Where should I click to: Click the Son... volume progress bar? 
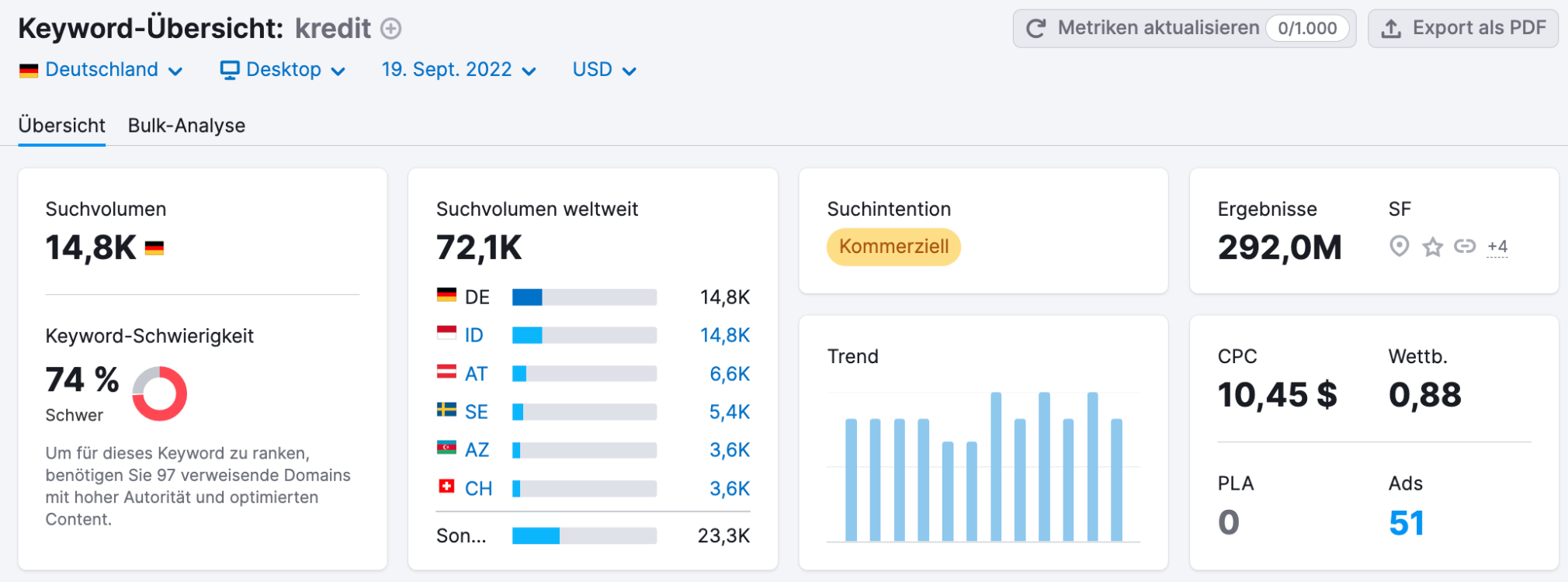click(x=585, y=535)
